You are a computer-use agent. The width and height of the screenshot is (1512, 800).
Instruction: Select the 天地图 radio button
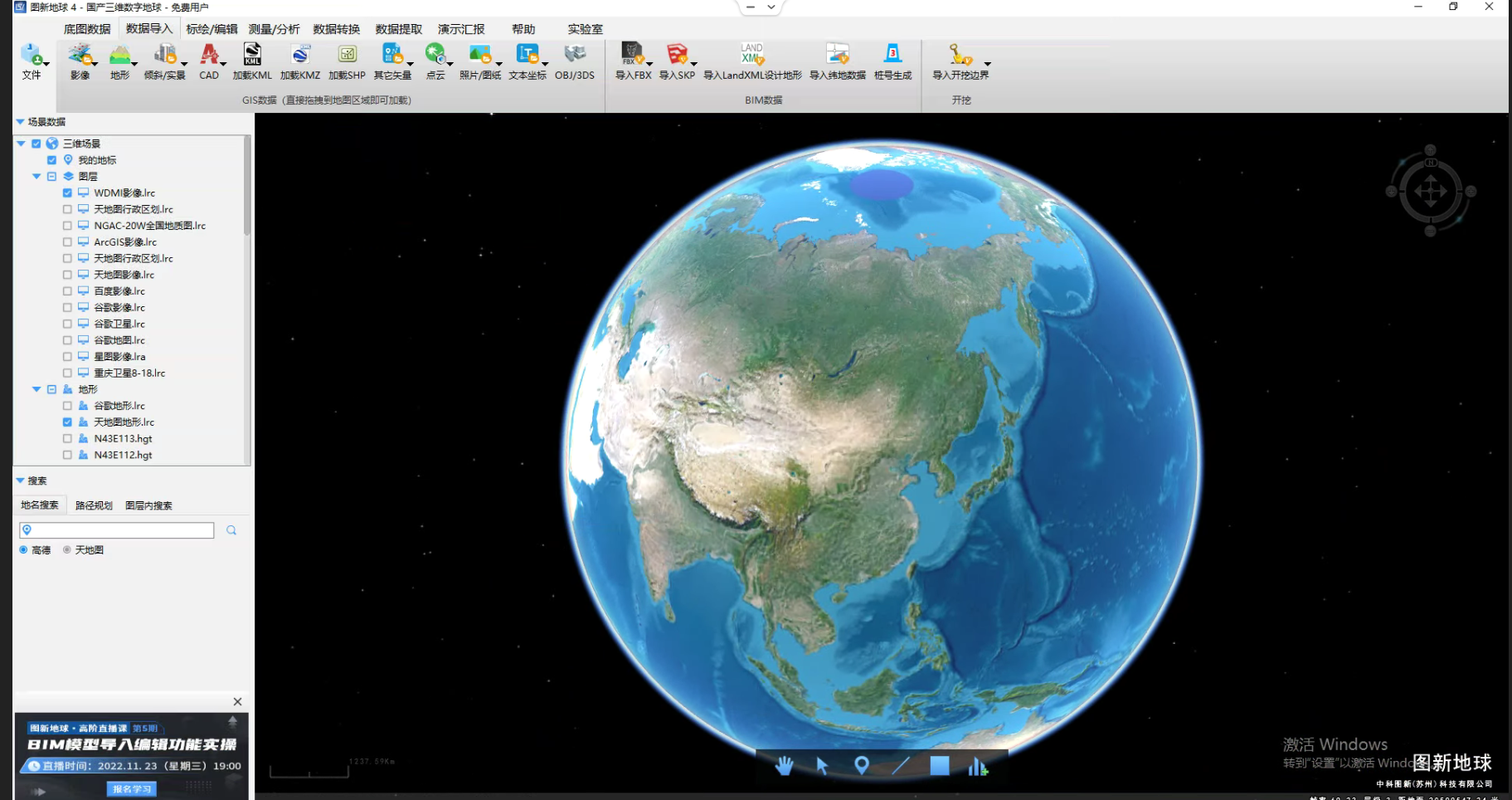(67, 550)
